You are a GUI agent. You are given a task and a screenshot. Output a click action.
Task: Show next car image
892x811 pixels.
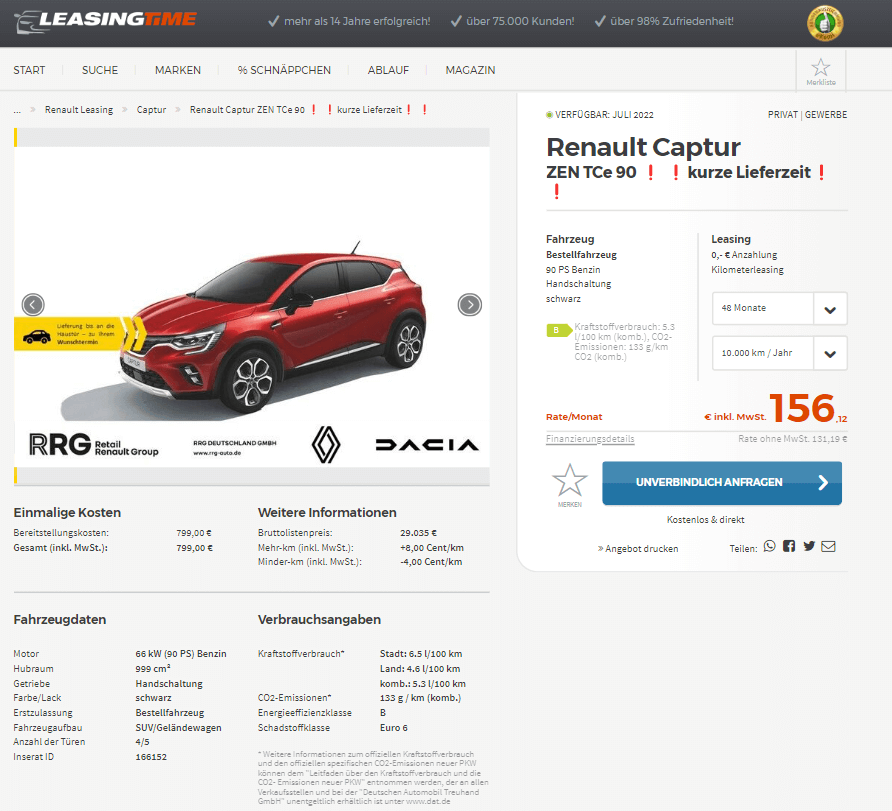pos(470,305)
